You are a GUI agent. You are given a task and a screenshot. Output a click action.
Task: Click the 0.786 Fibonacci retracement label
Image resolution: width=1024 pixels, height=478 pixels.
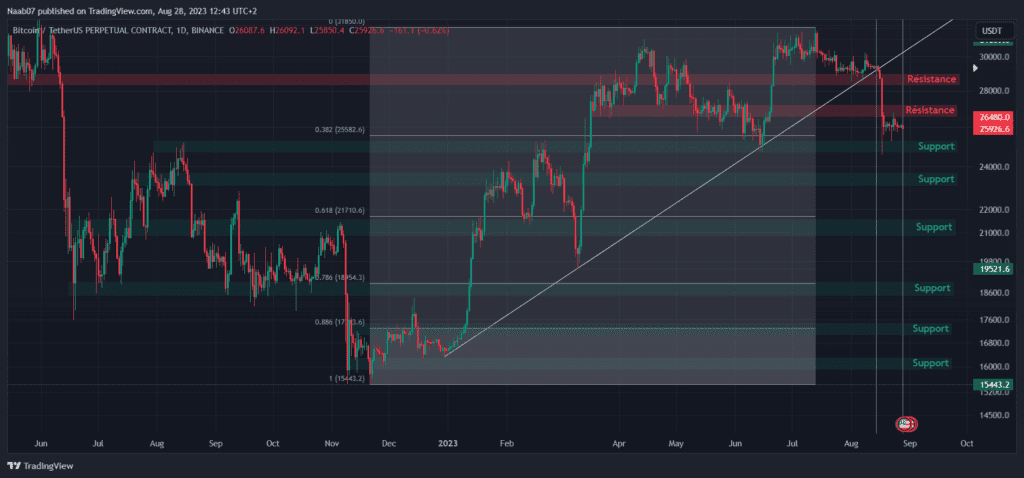[341, 278]
